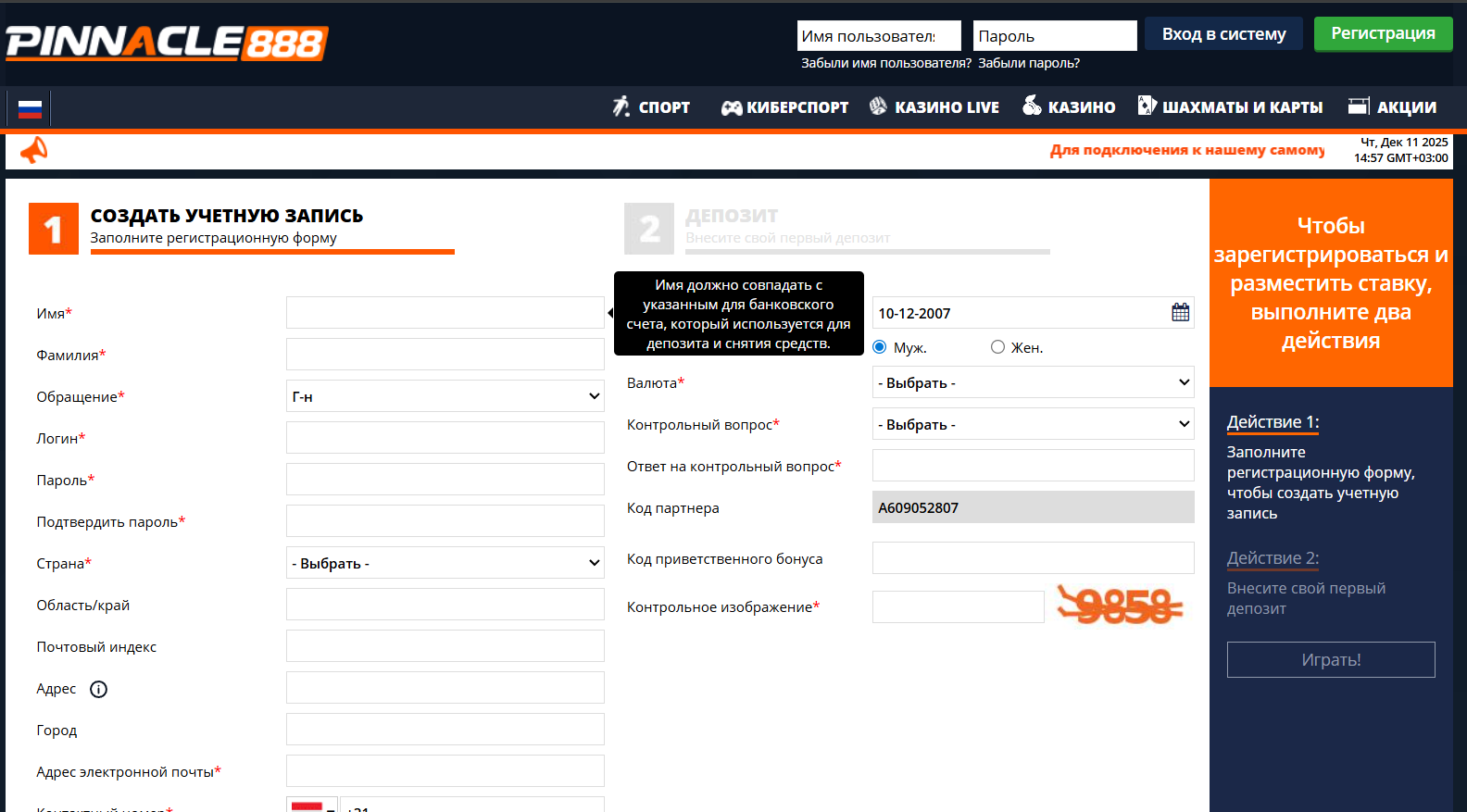Click the Забыли пароль? link
This screenshot has height=812, width=1467.
click(x=1029, y=63)
